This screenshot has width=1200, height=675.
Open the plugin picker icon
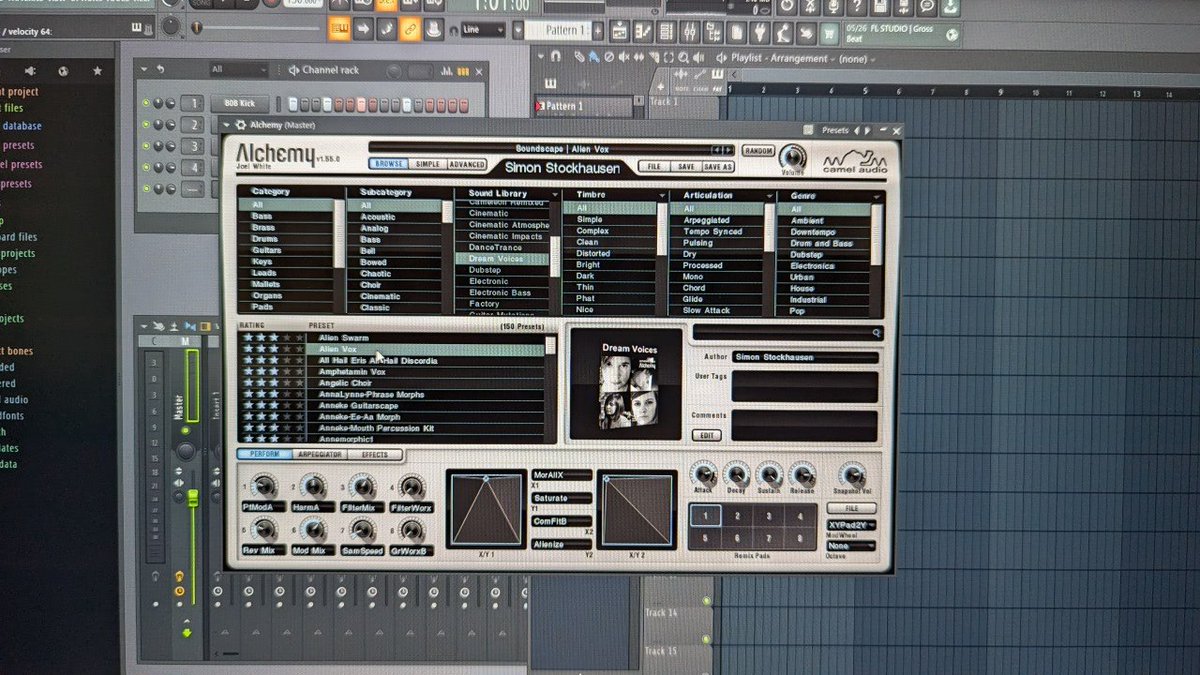tap(756, 30)
